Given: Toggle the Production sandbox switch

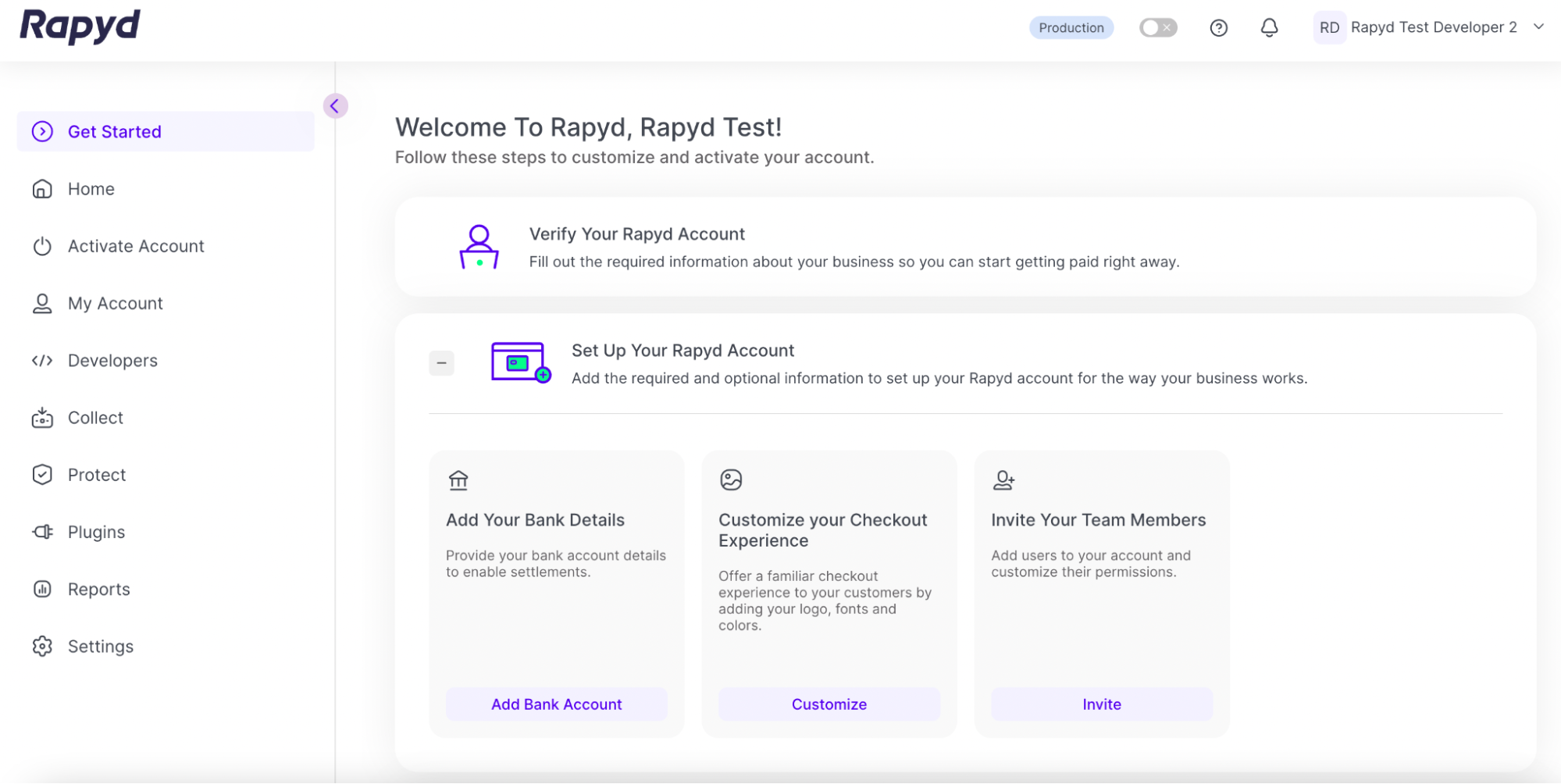Looking at the screenshot, I should click(x=1157, y=28).
